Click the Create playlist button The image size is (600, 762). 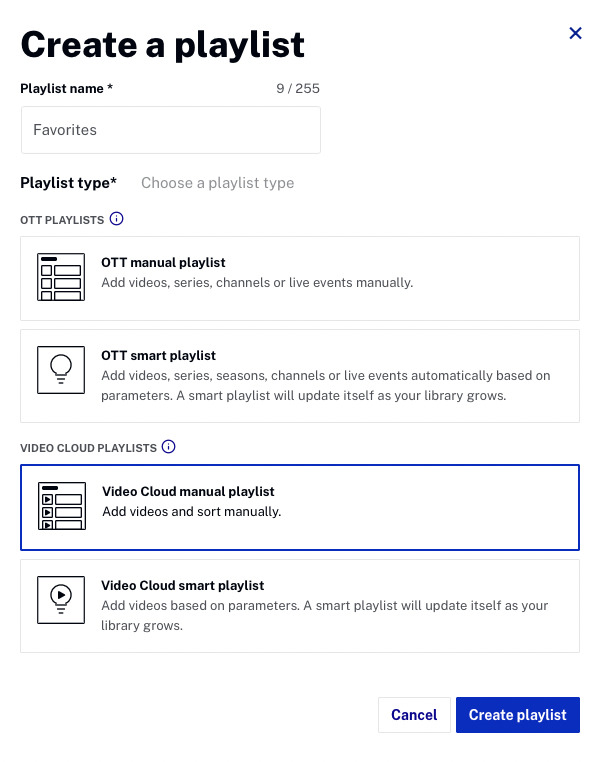coord(517,715)
